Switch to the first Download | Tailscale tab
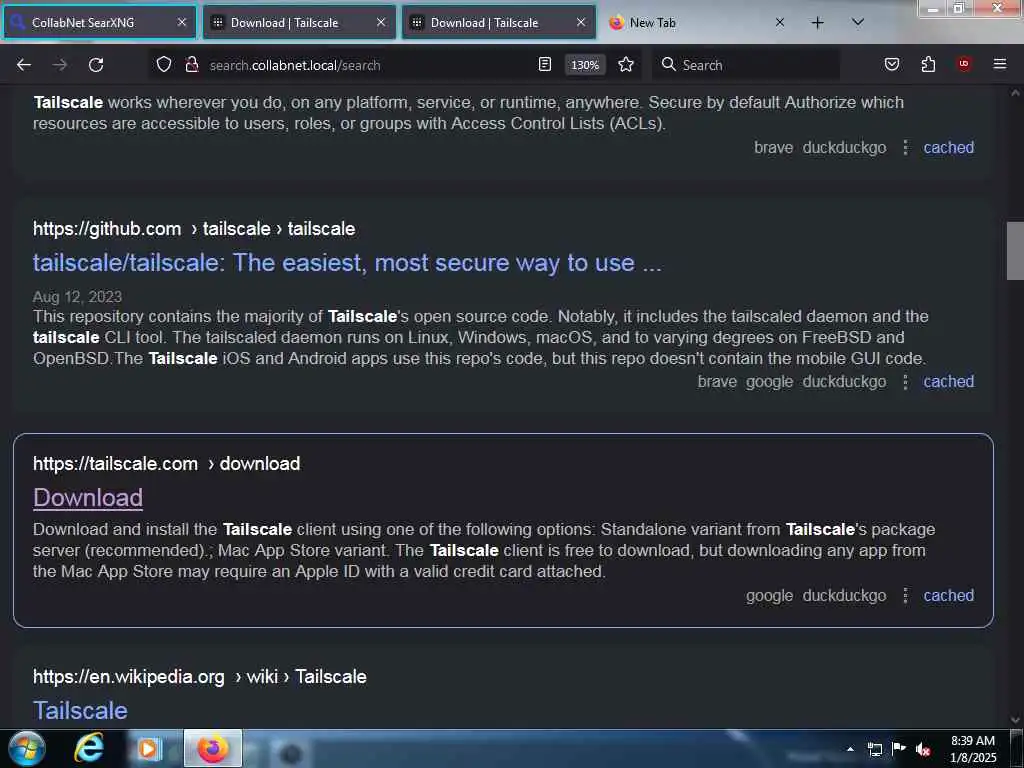This screenshot has width=1024, height=768. [299, 23]
